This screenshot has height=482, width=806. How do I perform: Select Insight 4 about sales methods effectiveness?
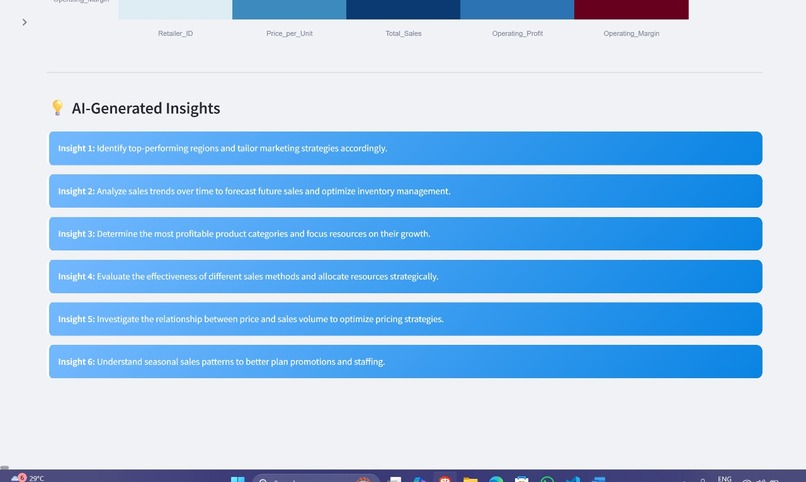pyautogui.click(x=406, y=276)
